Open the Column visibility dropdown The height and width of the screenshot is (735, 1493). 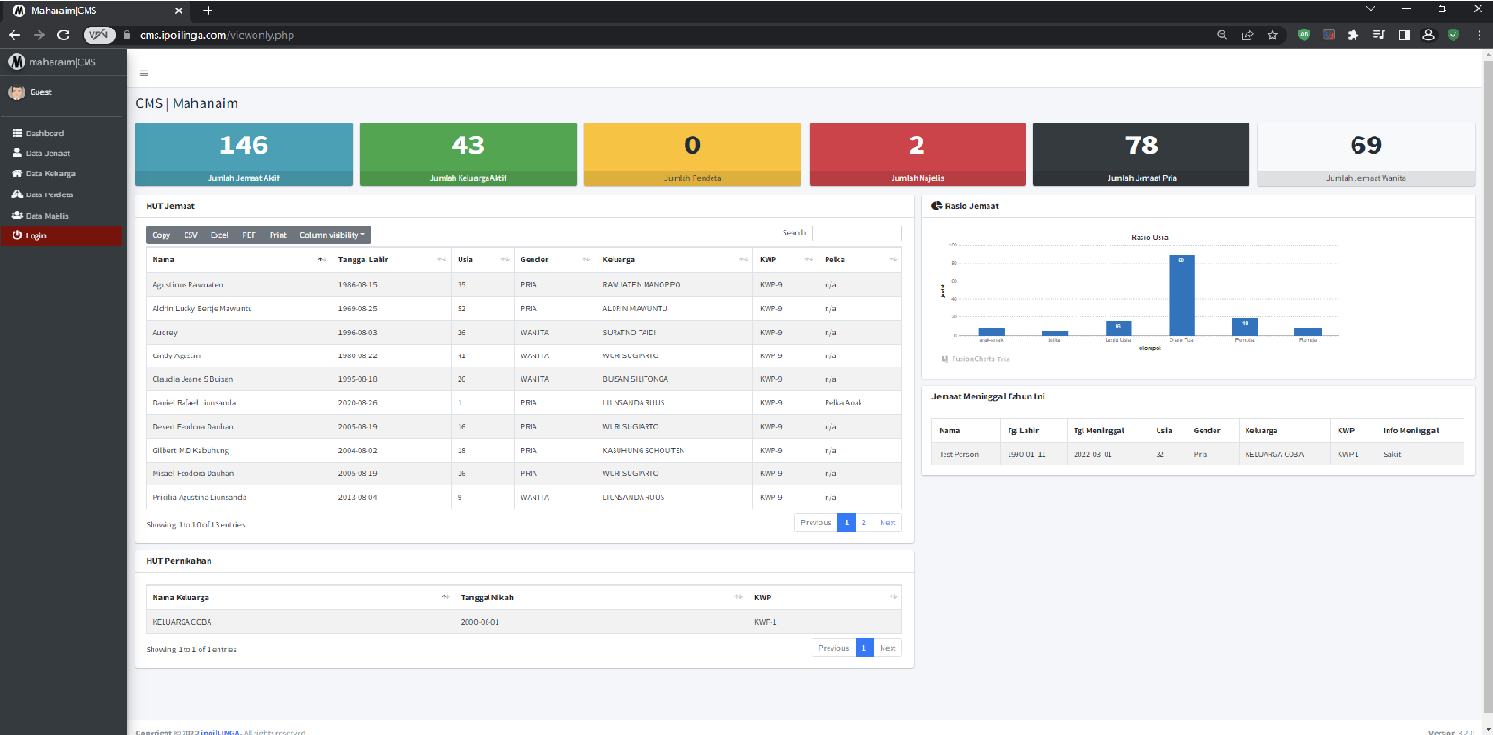[x=333, y=235]
